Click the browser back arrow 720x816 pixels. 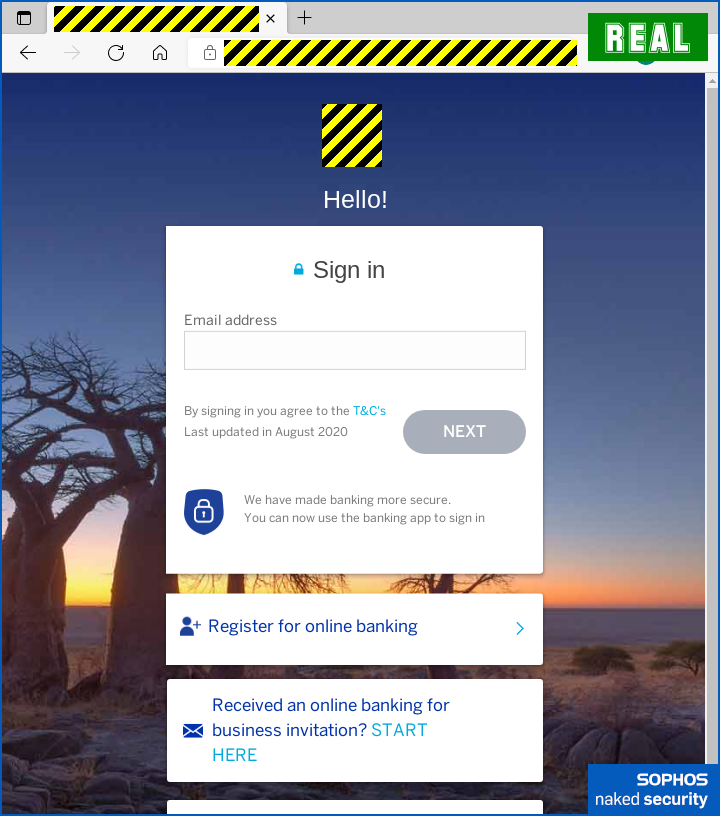point(28,53)
